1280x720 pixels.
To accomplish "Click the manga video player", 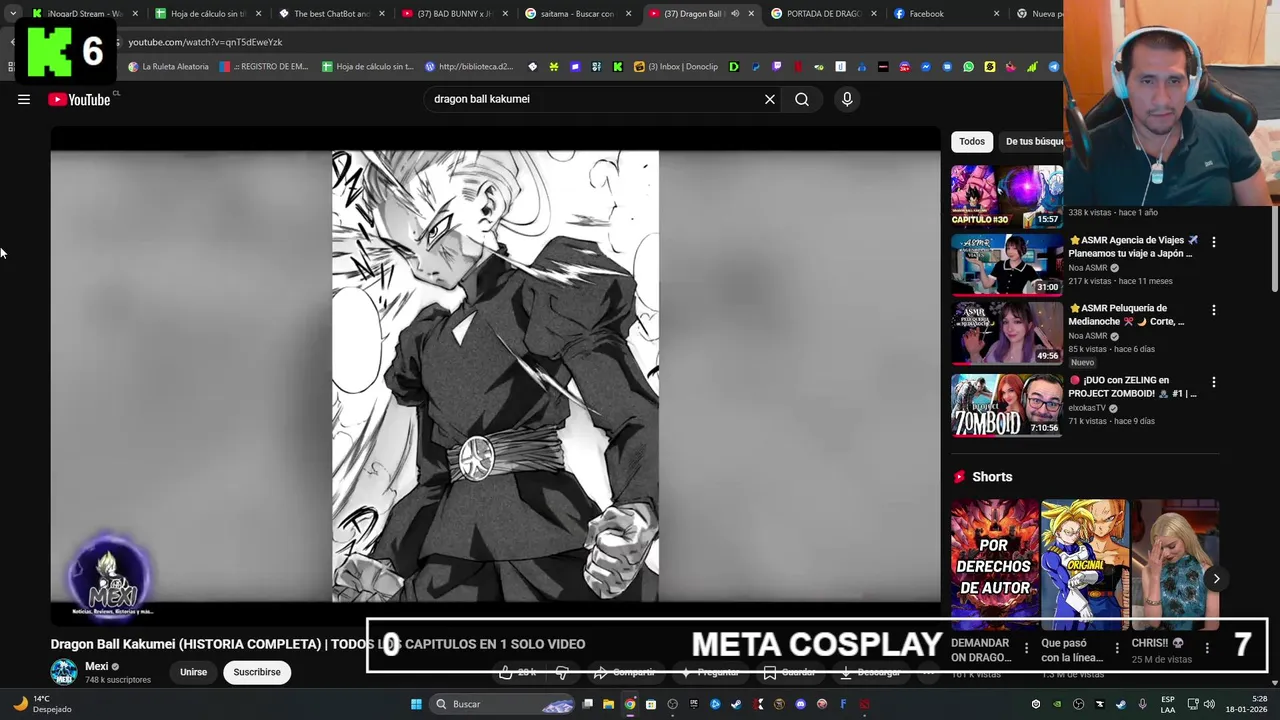I will pyautogui.click(x=495, y=376).
